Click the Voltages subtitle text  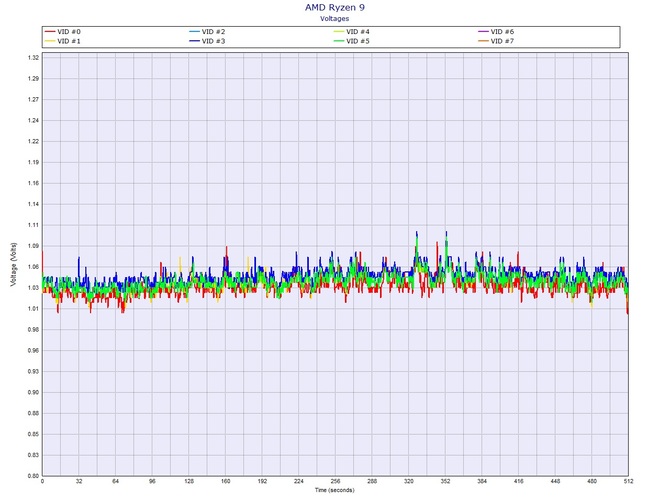point(335,18)
